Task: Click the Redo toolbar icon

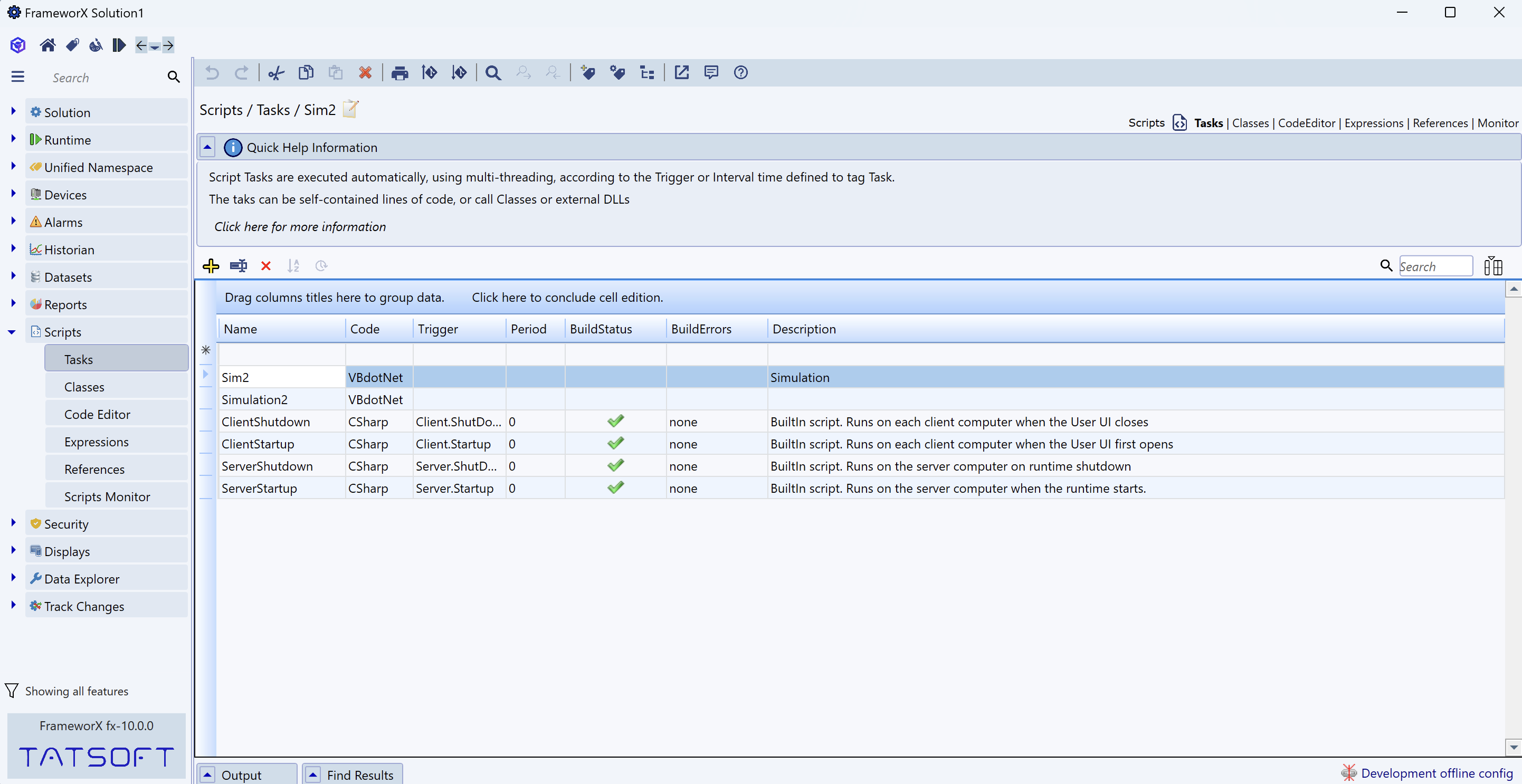Action: tap(242, 73)
